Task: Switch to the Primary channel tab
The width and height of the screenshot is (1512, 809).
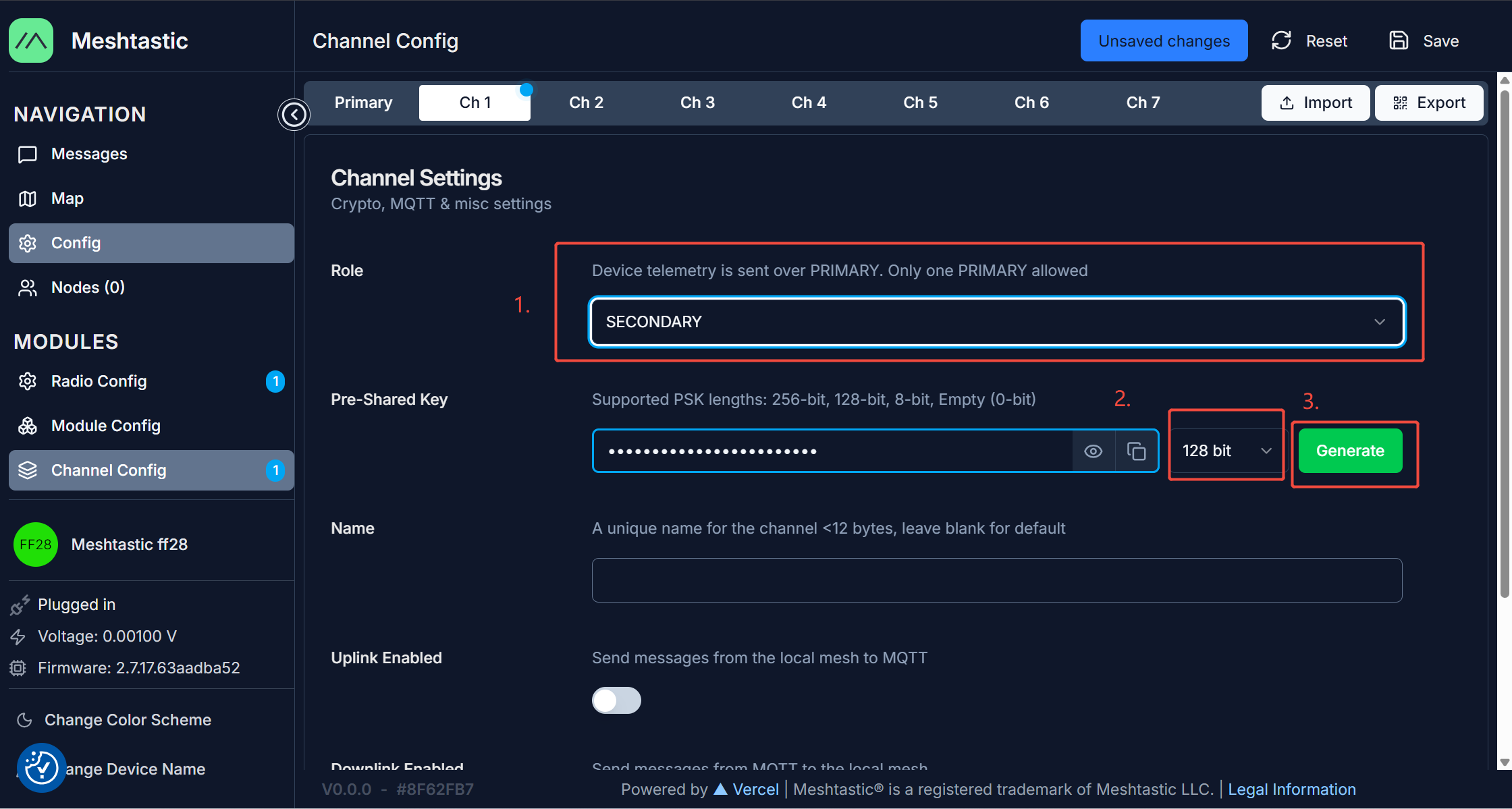Action: (x=363, y=103)
